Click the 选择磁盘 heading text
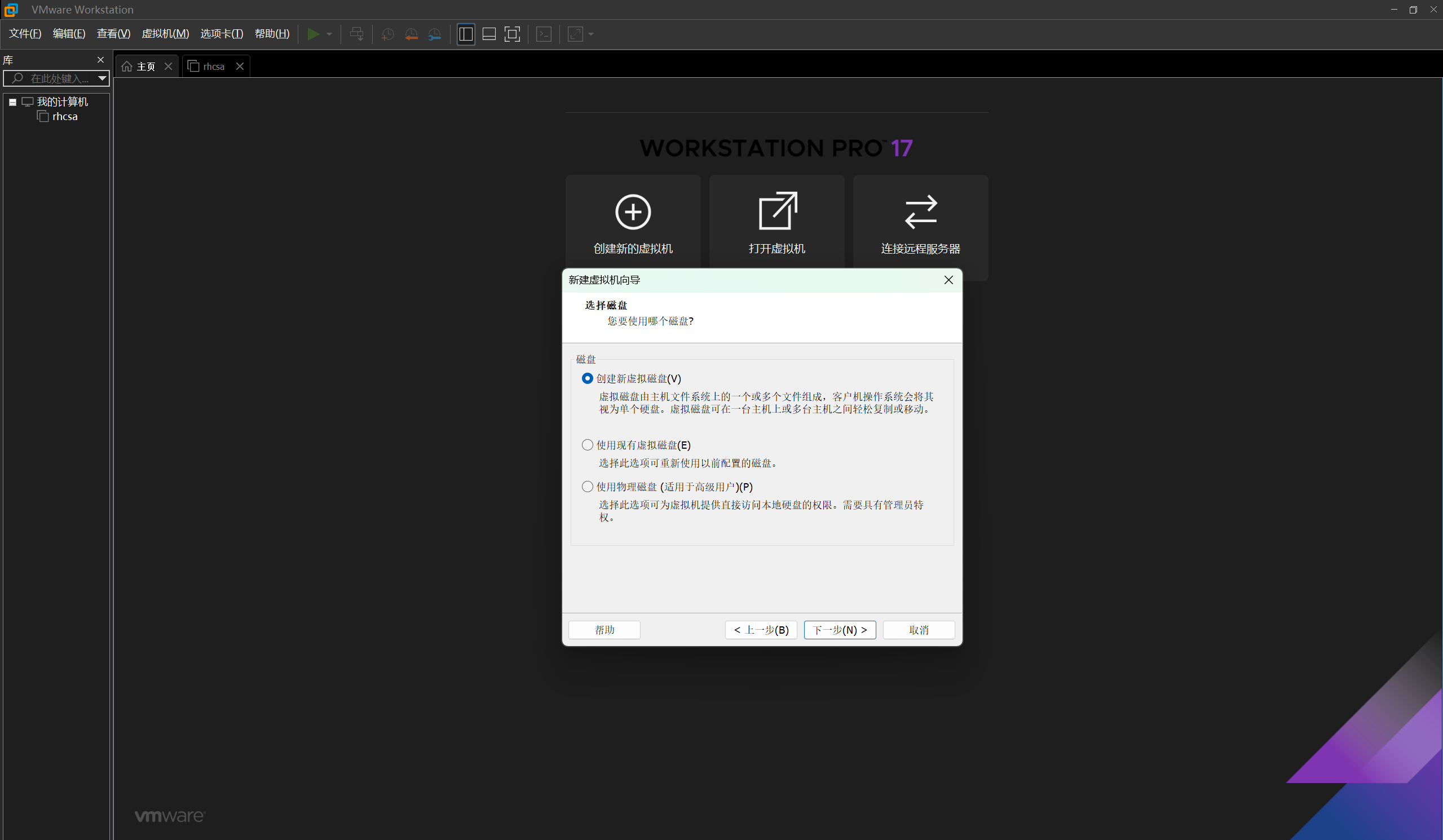This screenshot has width=1443, height=840. point(606,305)
